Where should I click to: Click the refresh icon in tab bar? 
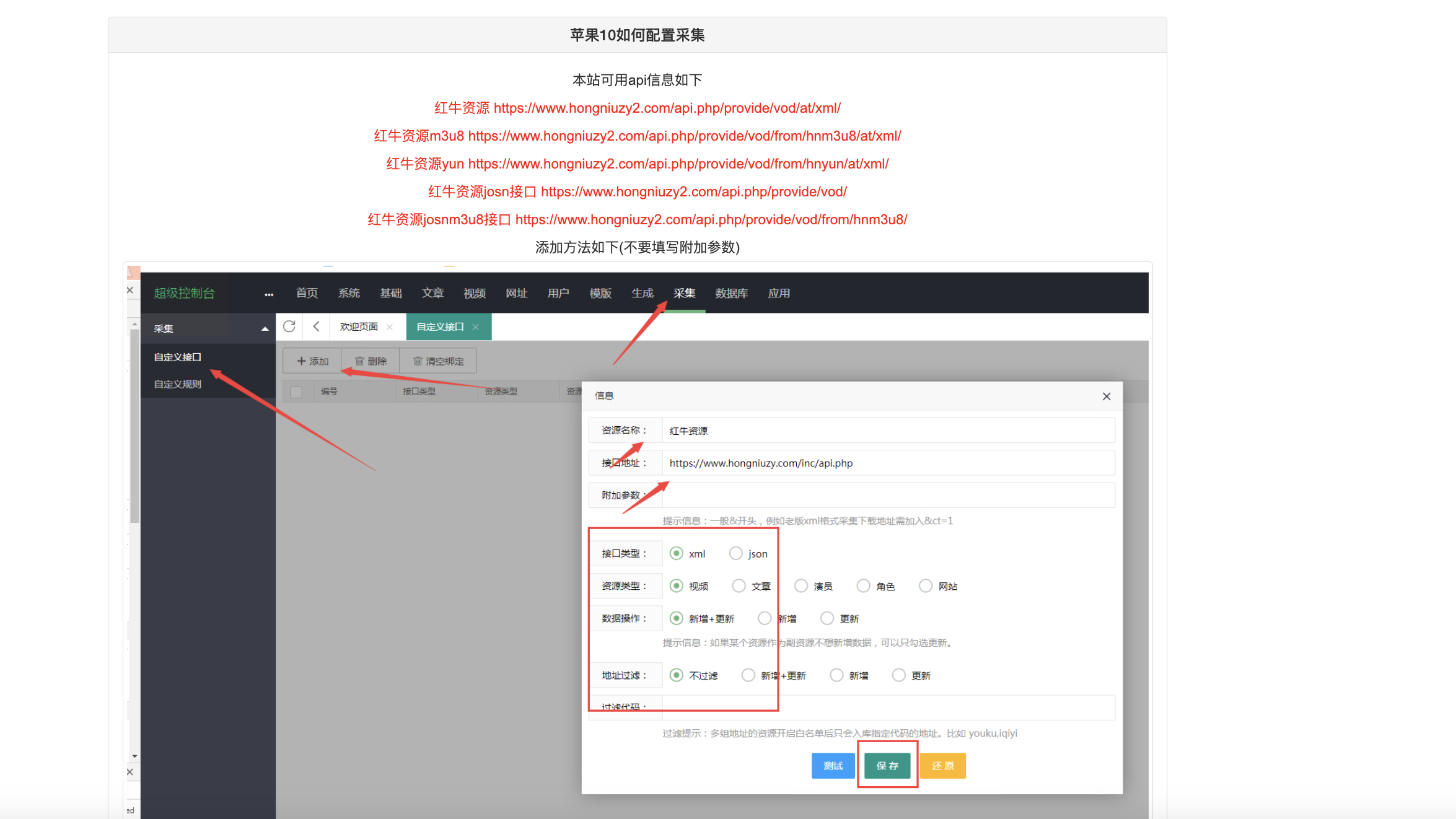pos(289,326)
